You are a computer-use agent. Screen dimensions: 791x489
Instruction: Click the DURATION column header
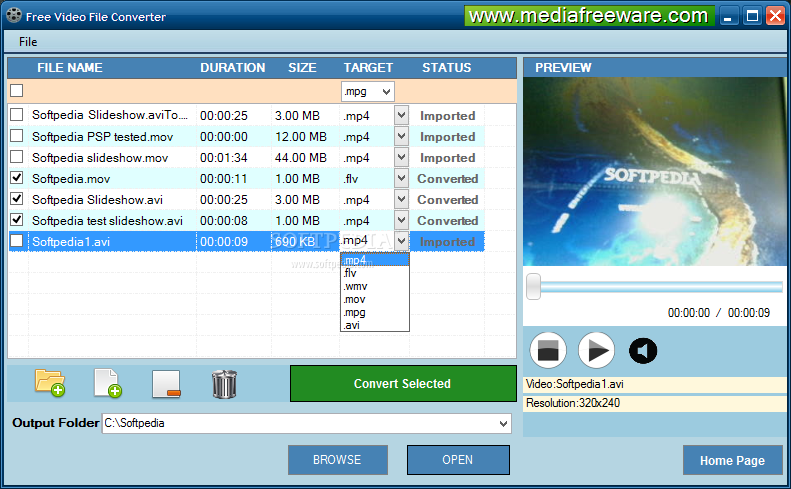tap(233, 68)
